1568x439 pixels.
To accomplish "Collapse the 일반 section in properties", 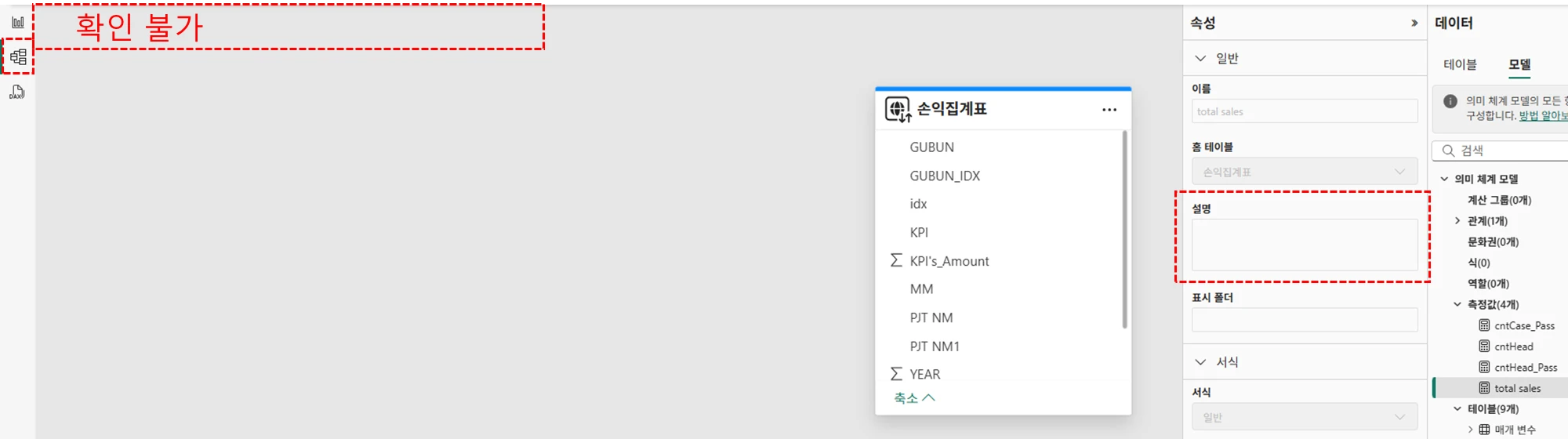I will pos(1200,59).
